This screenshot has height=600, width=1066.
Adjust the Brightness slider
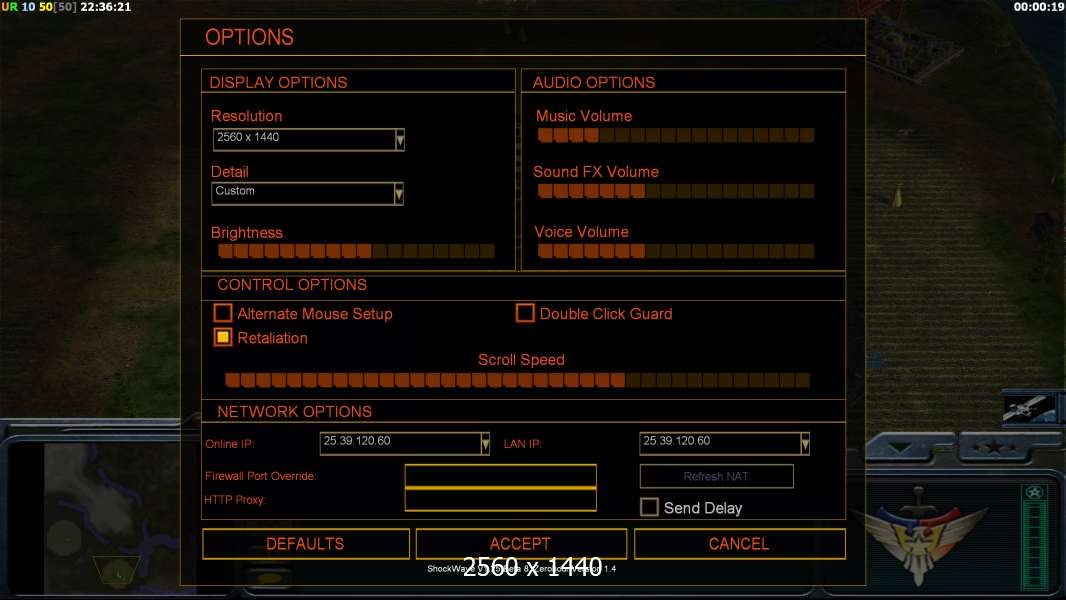click(356, 251)
